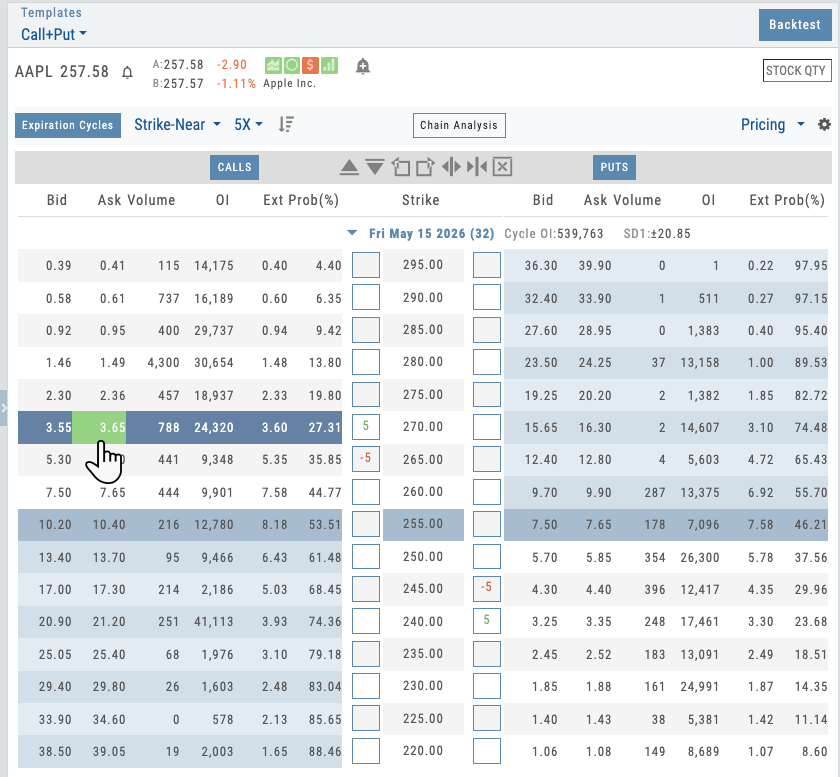840x777 pixels.
Task: Click the down triangle icon in strike toolbar
Action: click(x=374, y=167)
